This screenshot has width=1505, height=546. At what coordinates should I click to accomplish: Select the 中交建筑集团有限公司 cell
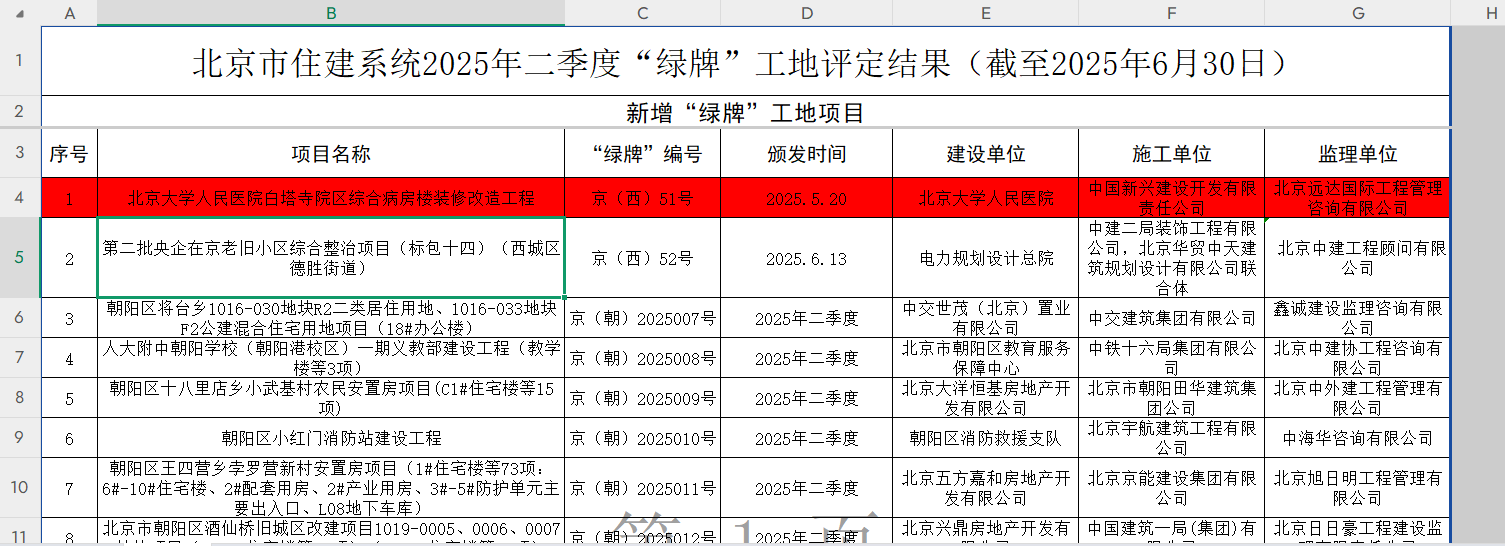(x=1171, y=319)
